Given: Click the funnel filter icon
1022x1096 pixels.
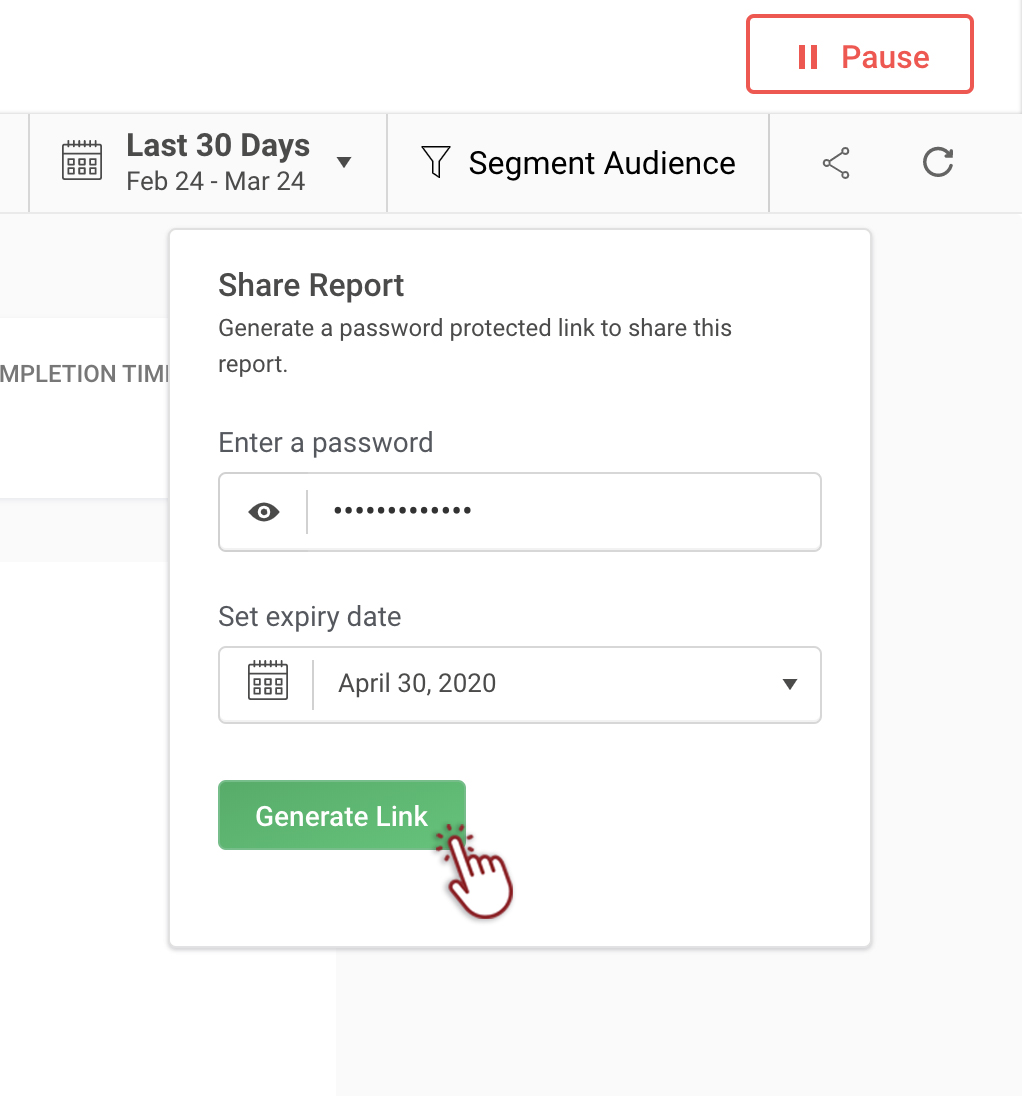Looking at the screenshot, I should (436, 162).
